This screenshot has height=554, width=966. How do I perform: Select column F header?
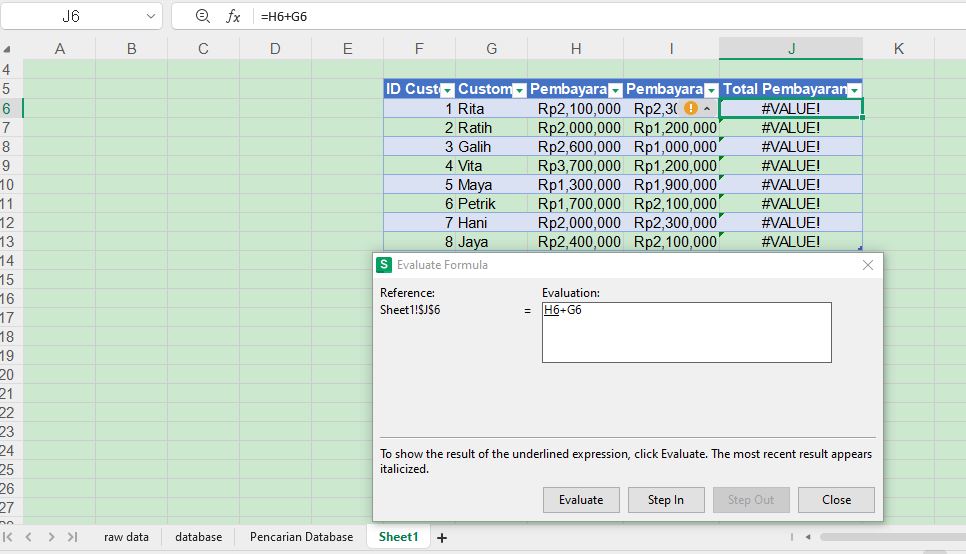(x=420, y=49)
